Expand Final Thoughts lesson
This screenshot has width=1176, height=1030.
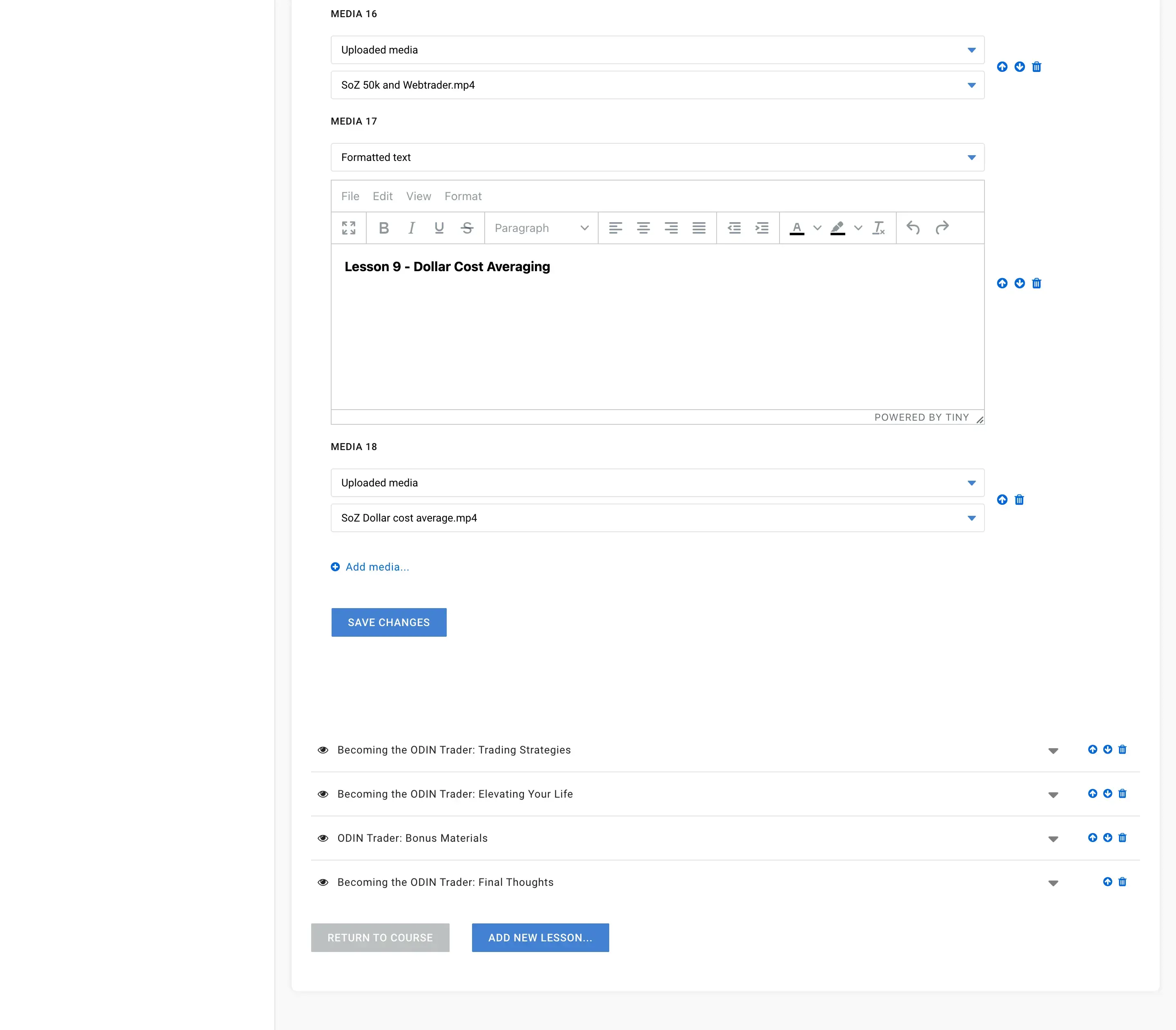tap(1053, 883)
